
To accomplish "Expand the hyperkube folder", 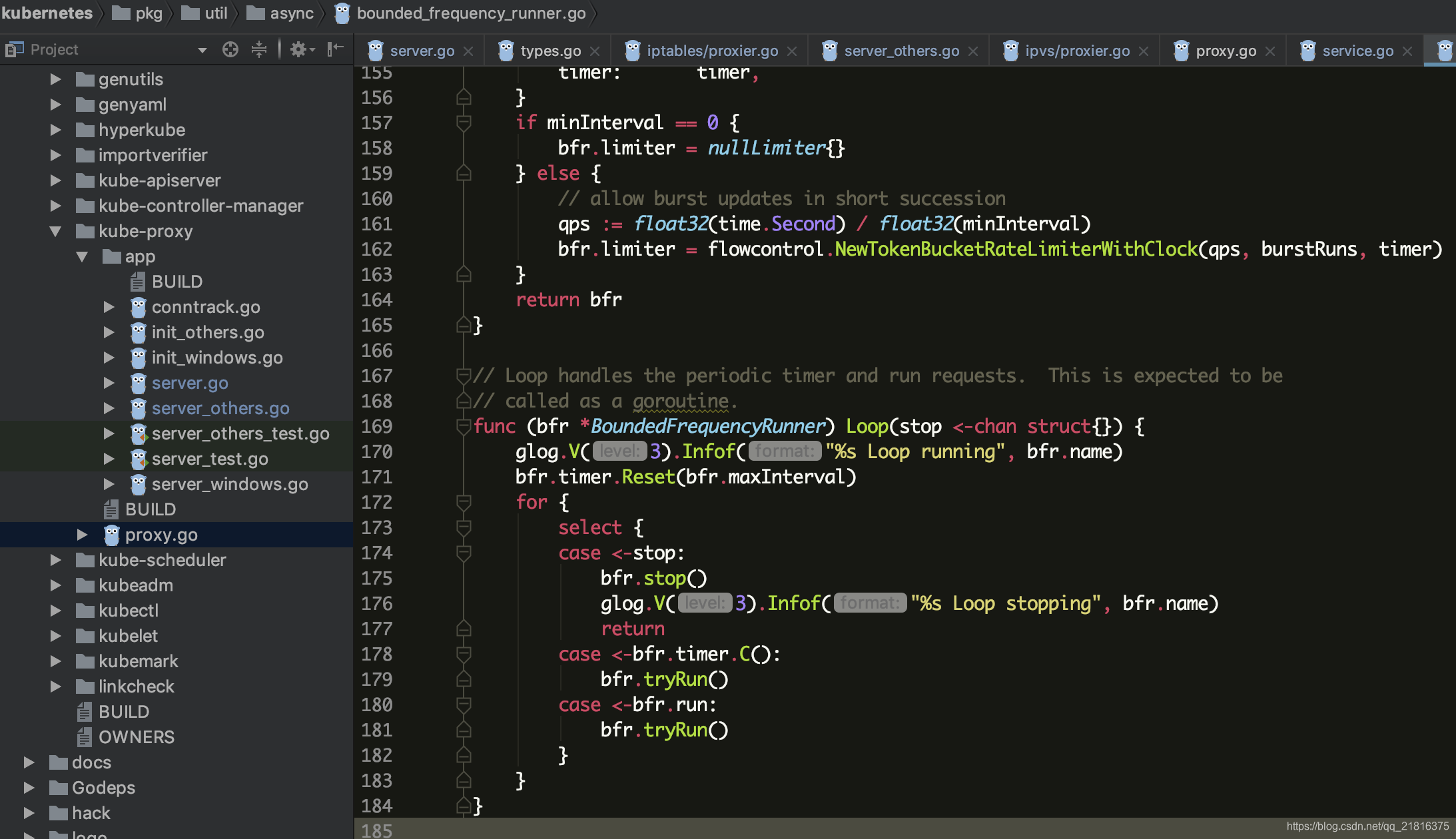I will click(x=56, y=130).
